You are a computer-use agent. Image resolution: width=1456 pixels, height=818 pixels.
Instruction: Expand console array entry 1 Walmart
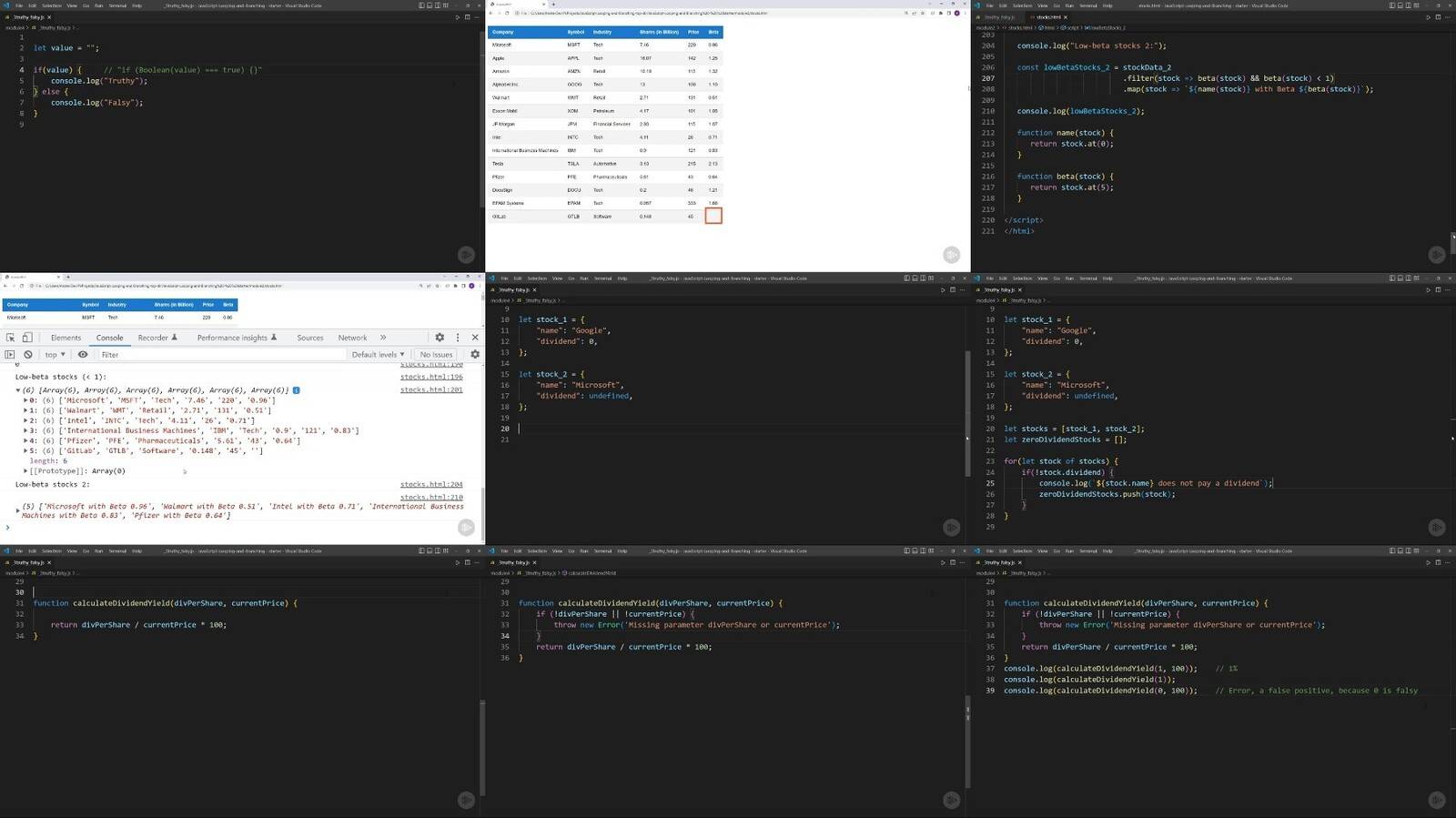coord(25,410)
